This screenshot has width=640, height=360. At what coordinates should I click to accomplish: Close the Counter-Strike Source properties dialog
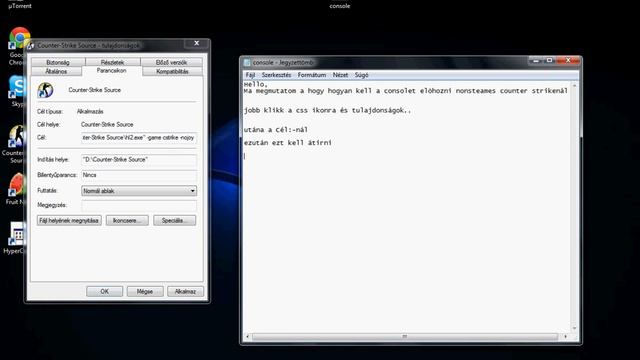coord(197,43)
